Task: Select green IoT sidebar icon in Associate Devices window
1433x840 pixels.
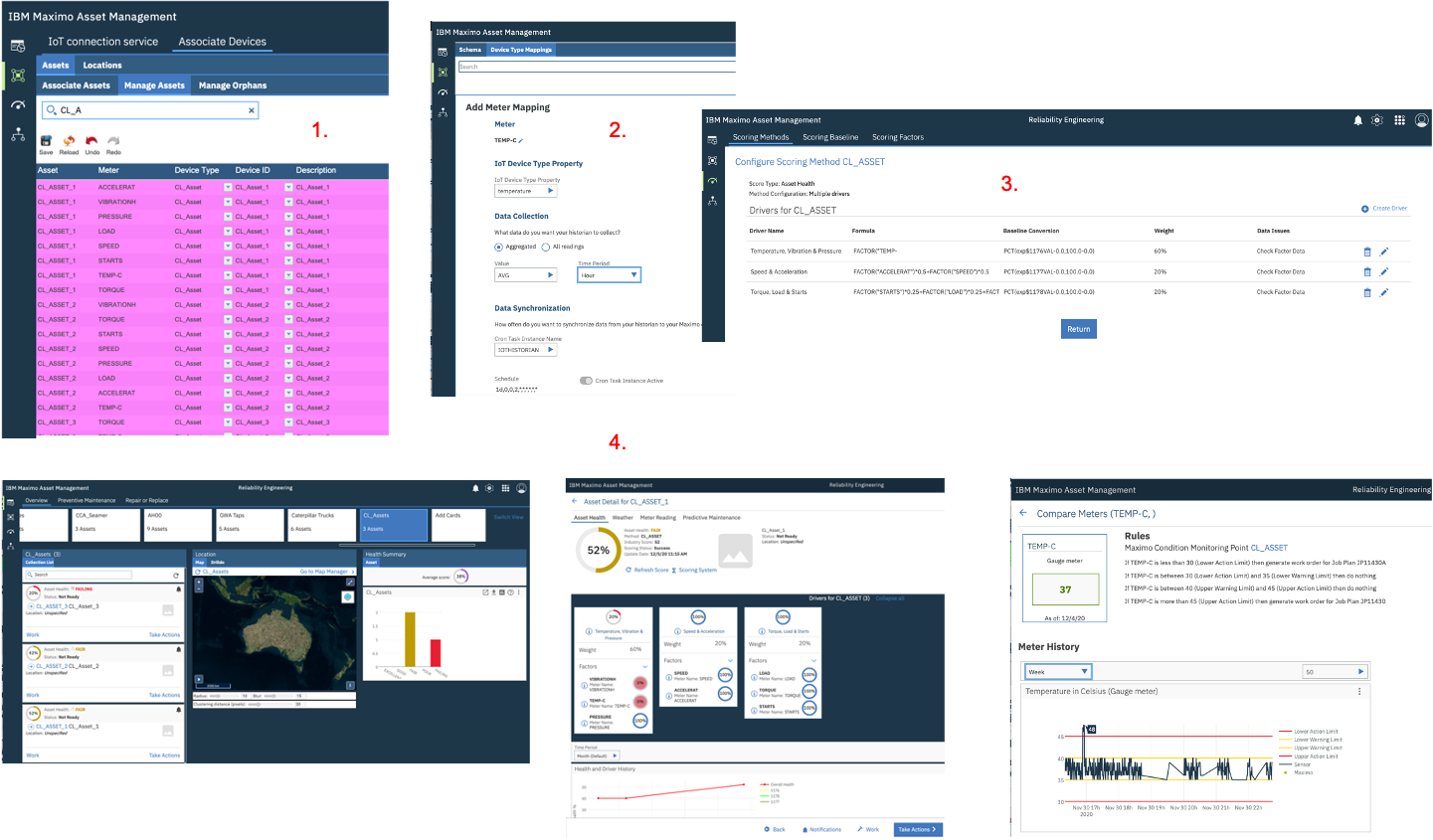Action: [18, 75]
